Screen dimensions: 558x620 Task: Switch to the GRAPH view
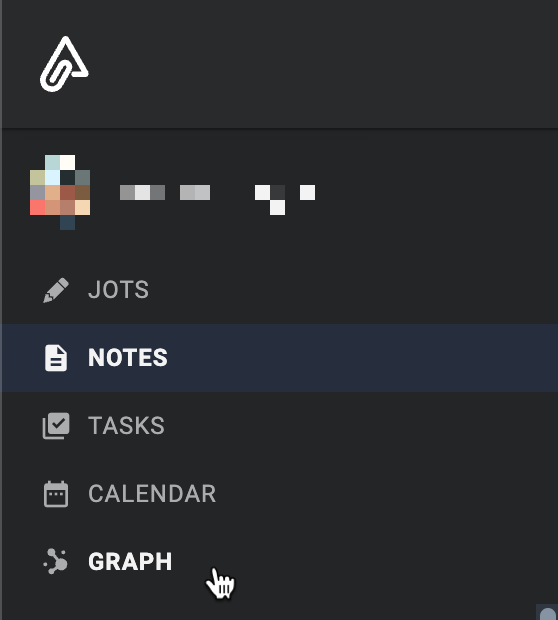tap(130, 561)
